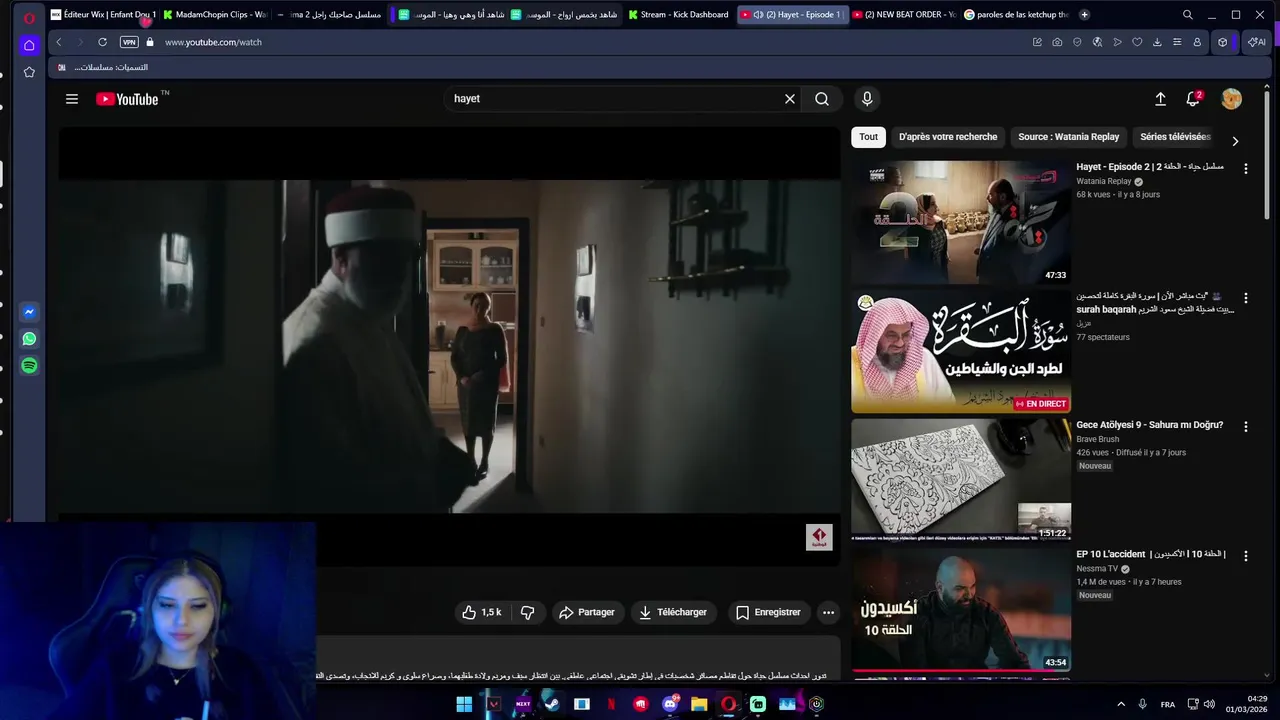Switch to MadamChopin Clips tab
Viewport: 1280px width, 720px height.
pyautogui.click(x=215, y=15)
